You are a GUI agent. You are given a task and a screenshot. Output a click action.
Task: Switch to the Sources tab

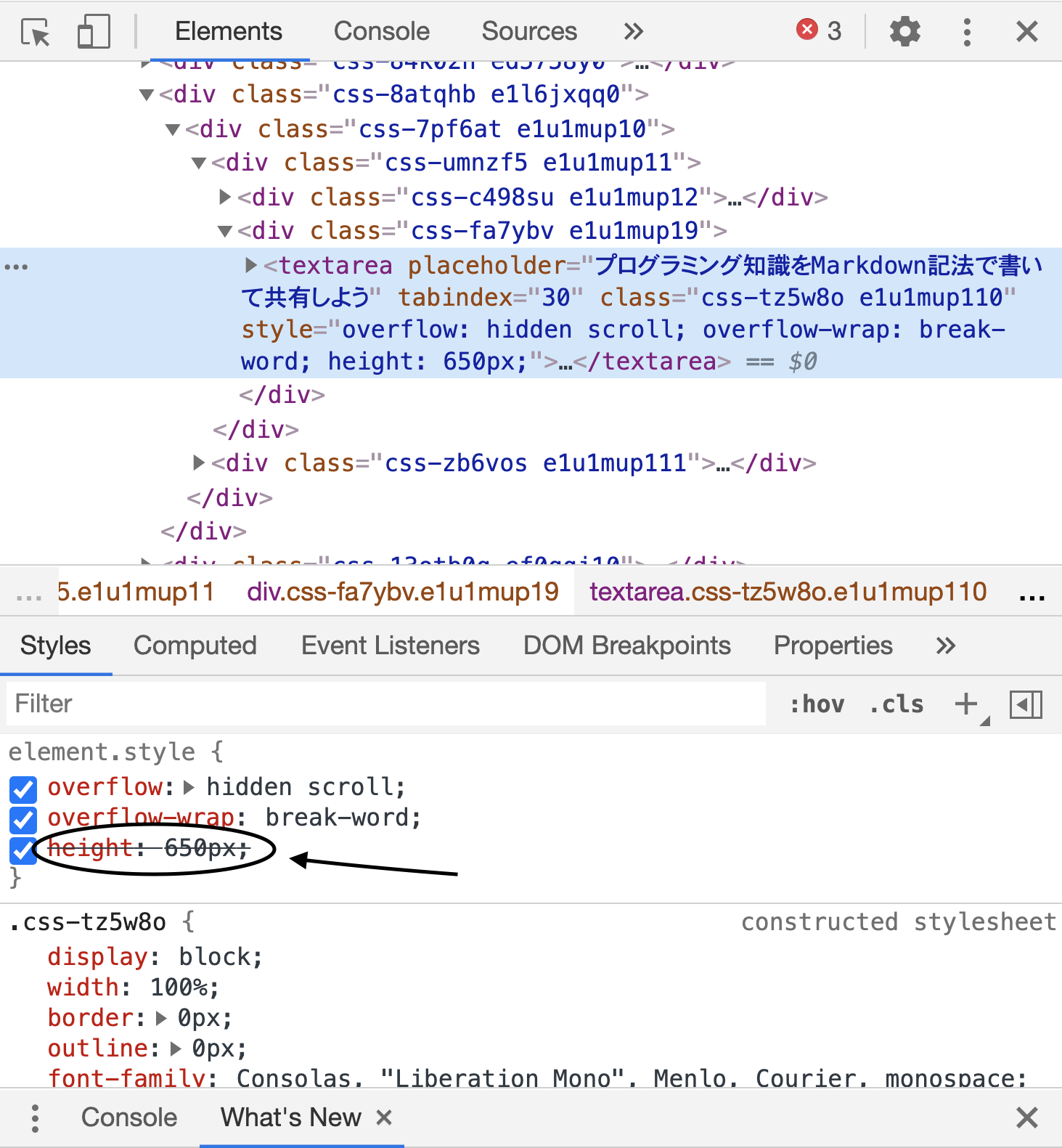click(x=529, y=31)
